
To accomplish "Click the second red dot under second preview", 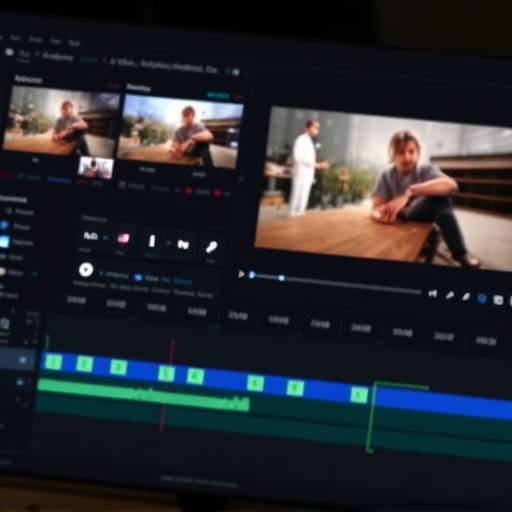I will (217, 193).
